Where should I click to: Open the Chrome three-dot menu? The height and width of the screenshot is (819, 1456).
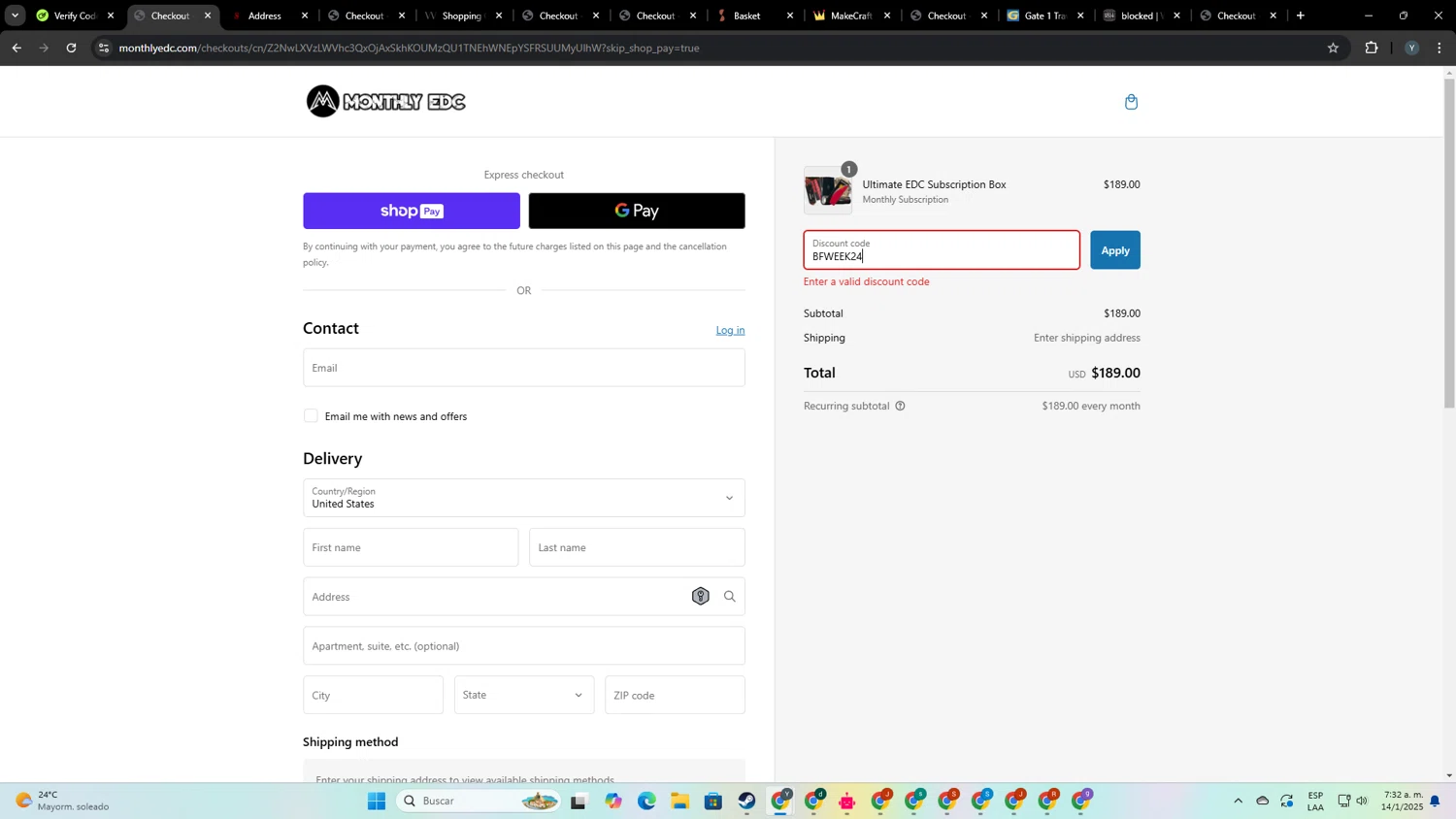point(1439,48)
